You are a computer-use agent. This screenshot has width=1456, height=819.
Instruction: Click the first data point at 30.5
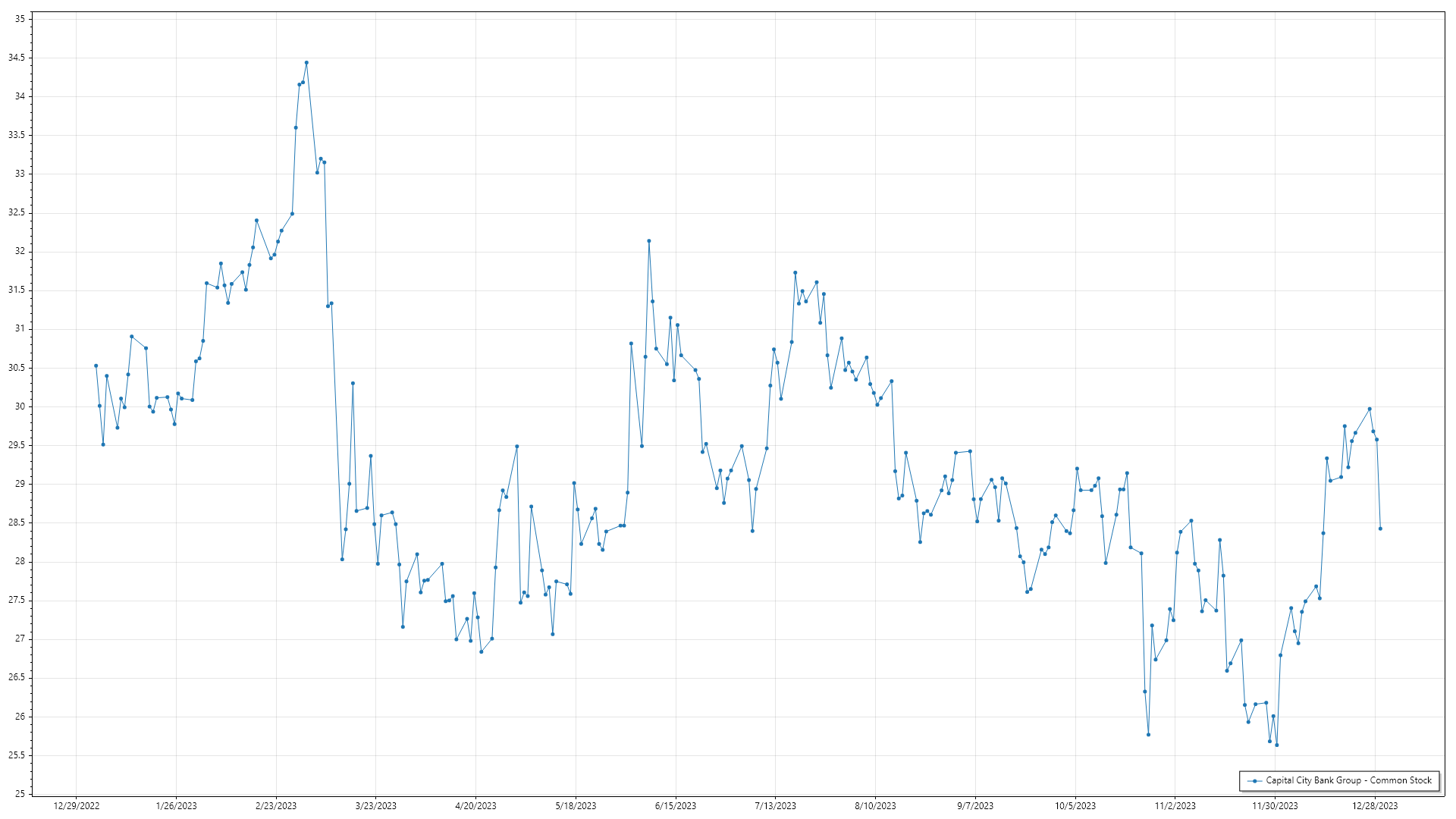click(x=96, y=366)
